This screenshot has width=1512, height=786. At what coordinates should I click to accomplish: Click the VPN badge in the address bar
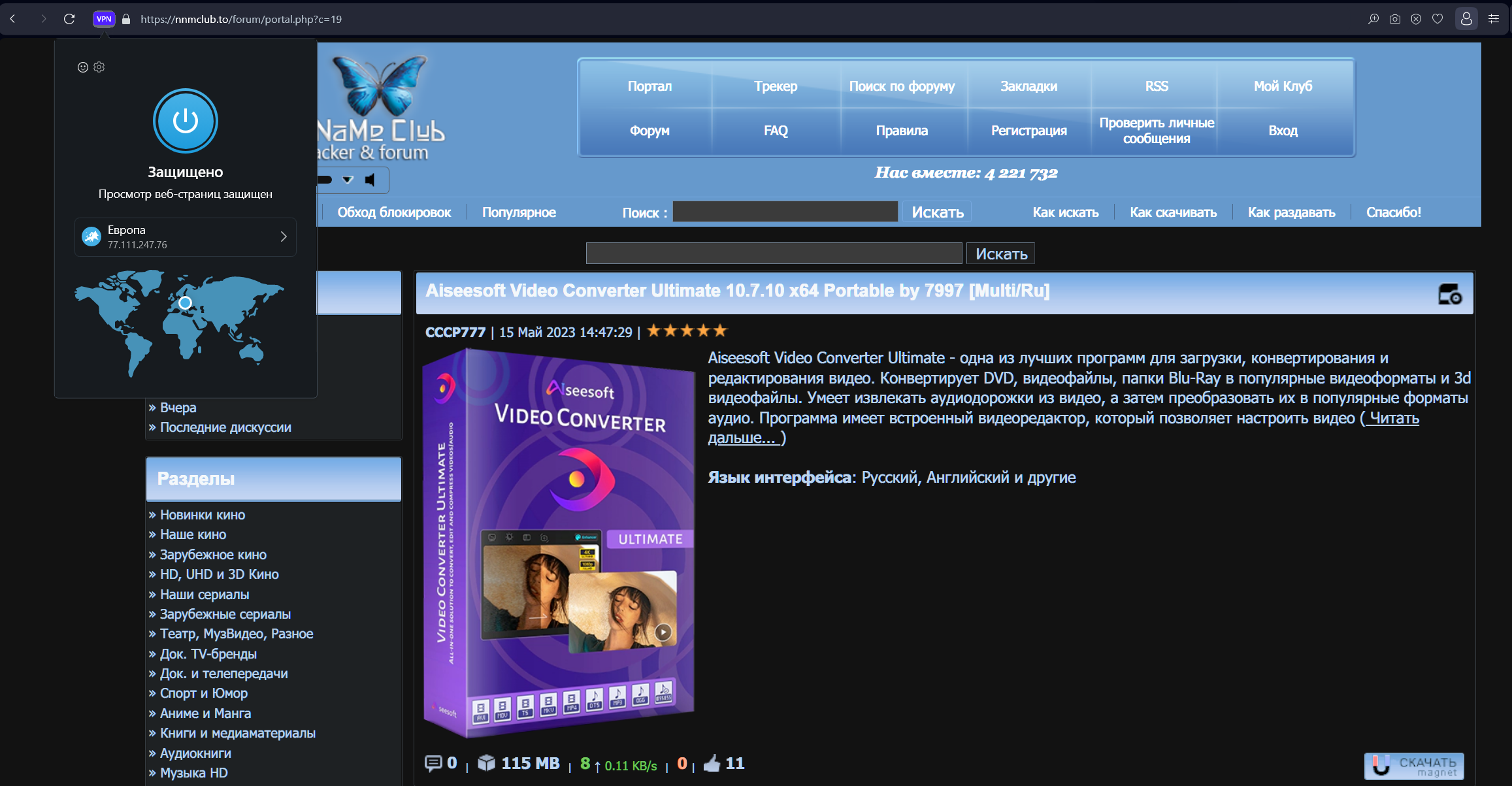[104, 19]
